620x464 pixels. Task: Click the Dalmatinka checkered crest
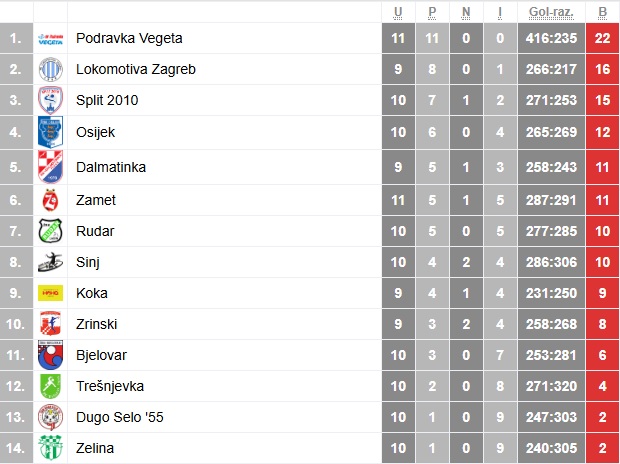(50, 167)
